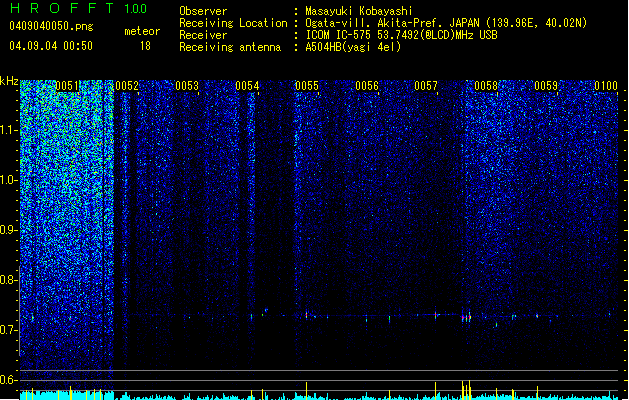Click the A504HB(yagi 4el) antenna text
The image size is (629, 400).
(x=353, y=47)
